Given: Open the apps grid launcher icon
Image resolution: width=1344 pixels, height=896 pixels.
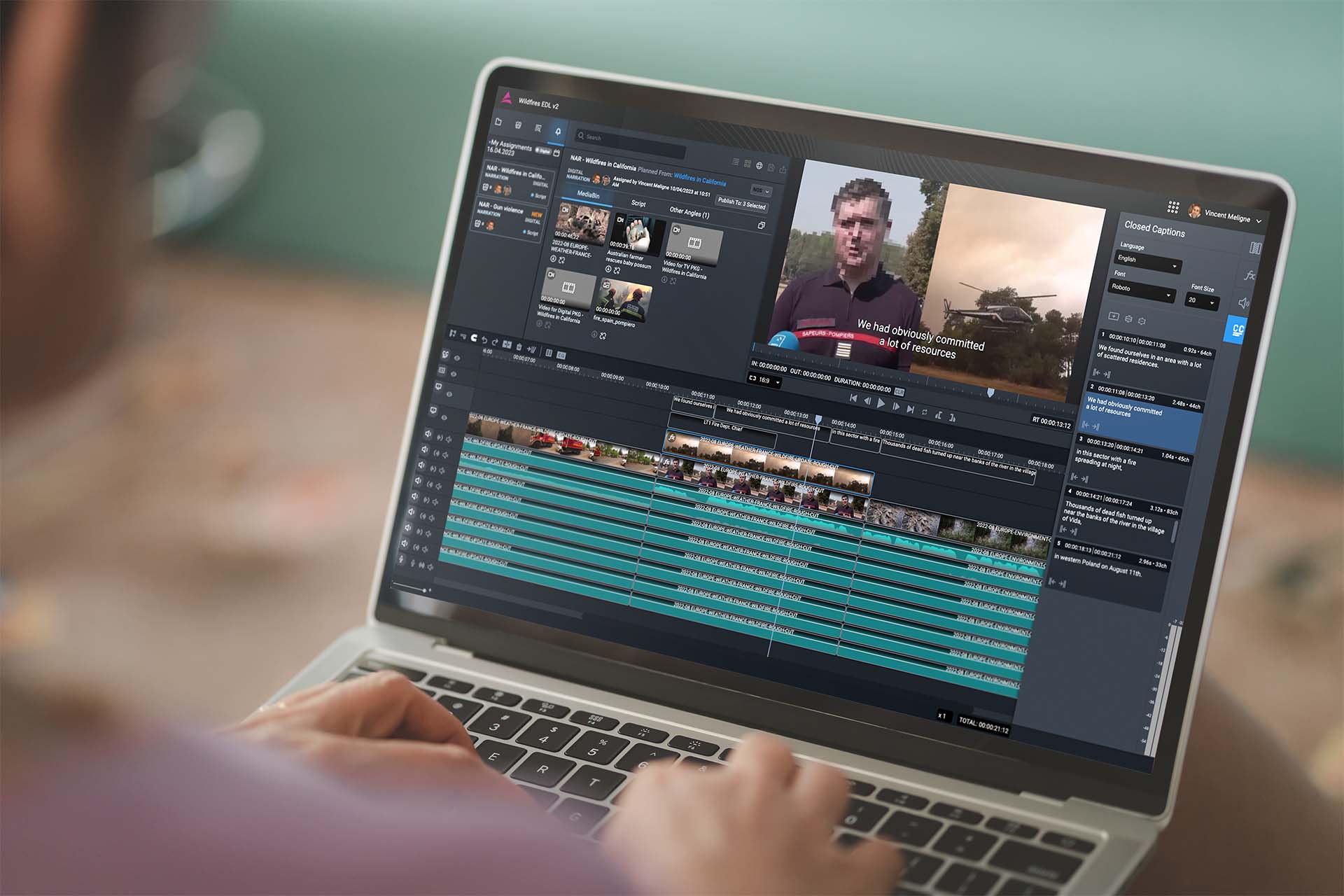Looking at the screenshot, I should pyautogui.click(x=1174, y=207).
